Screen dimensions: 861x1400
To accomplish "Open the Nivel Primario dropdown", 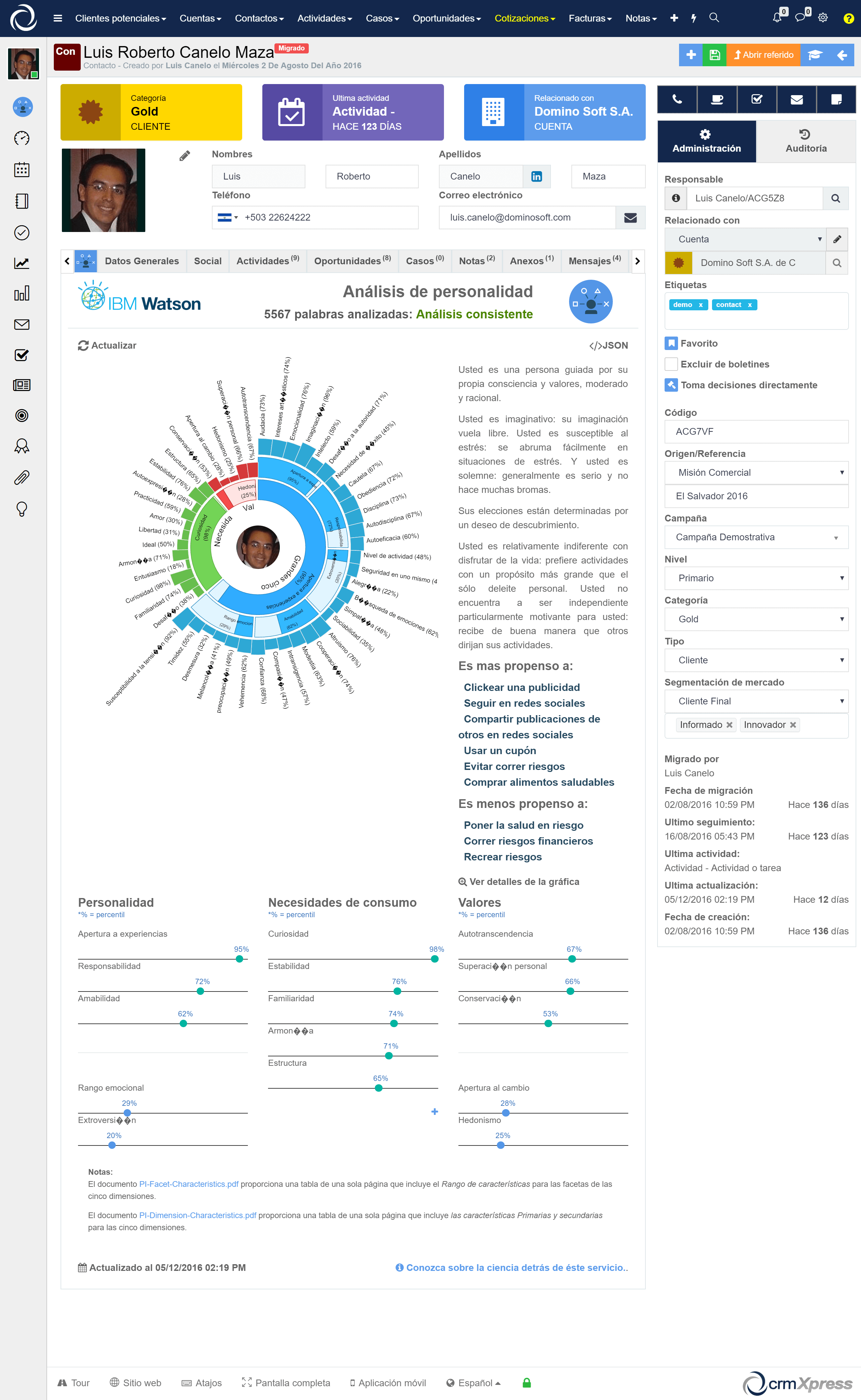I will (x=756, y=578).
